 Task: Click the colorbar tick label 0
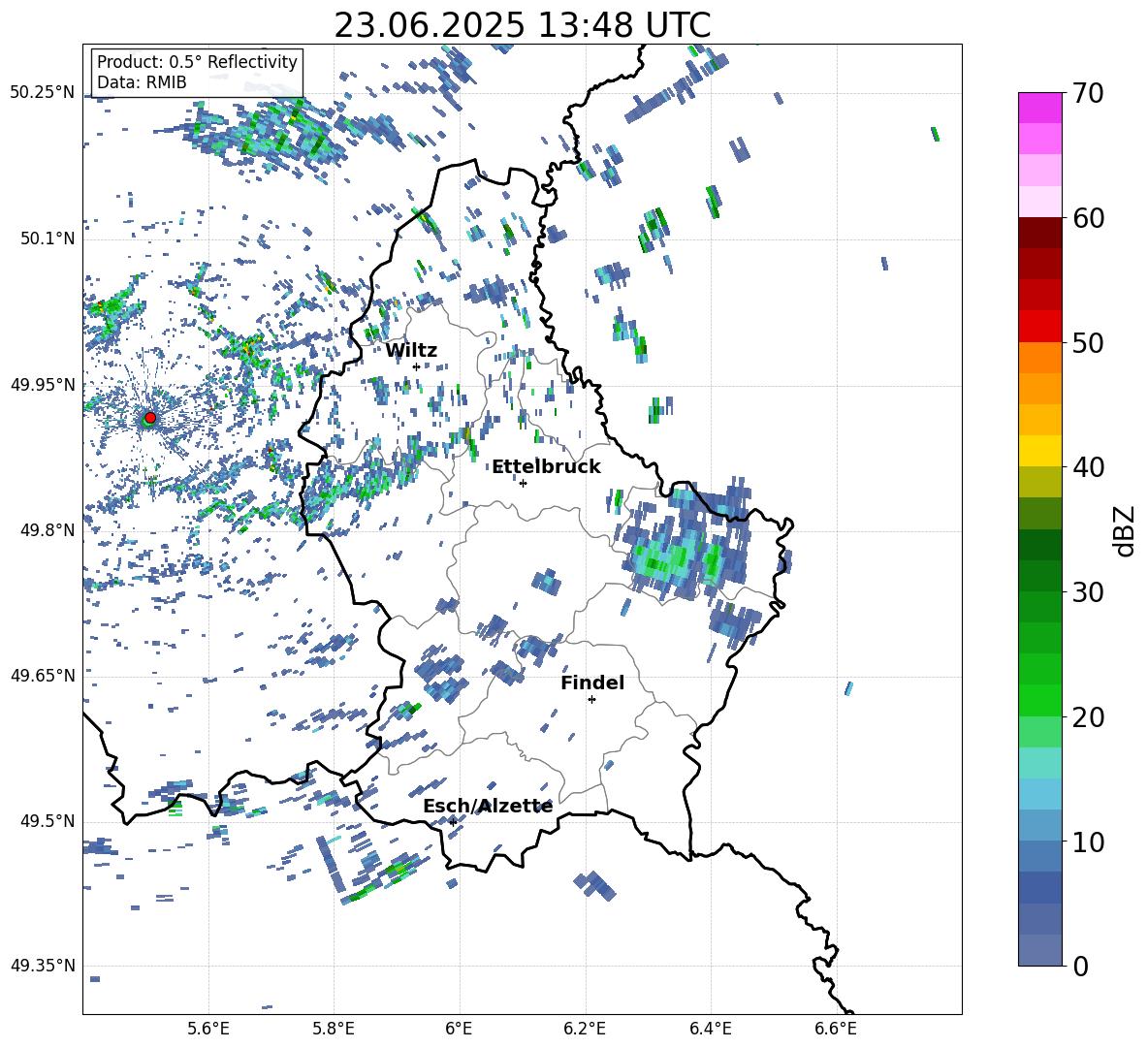[1080, 966]
